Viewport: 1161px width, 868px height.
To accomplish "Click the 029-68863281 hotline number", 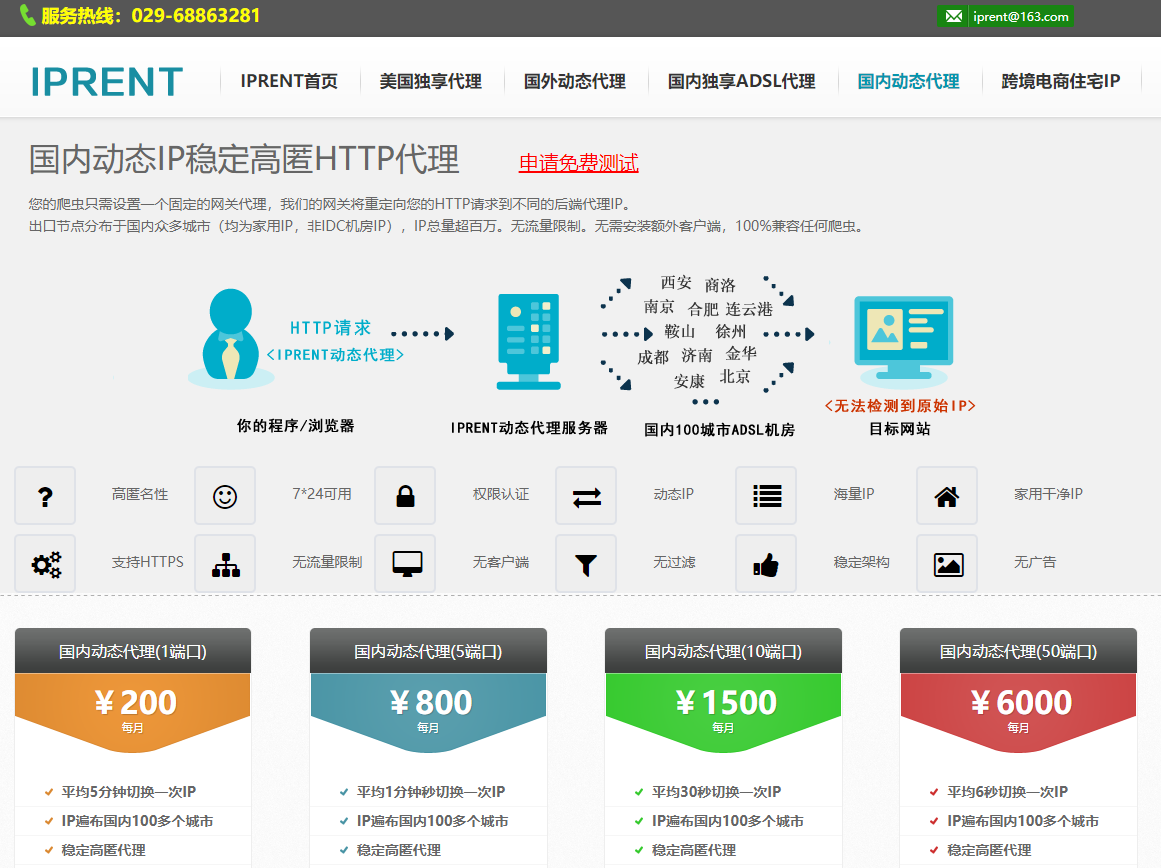I will (195, 16).
